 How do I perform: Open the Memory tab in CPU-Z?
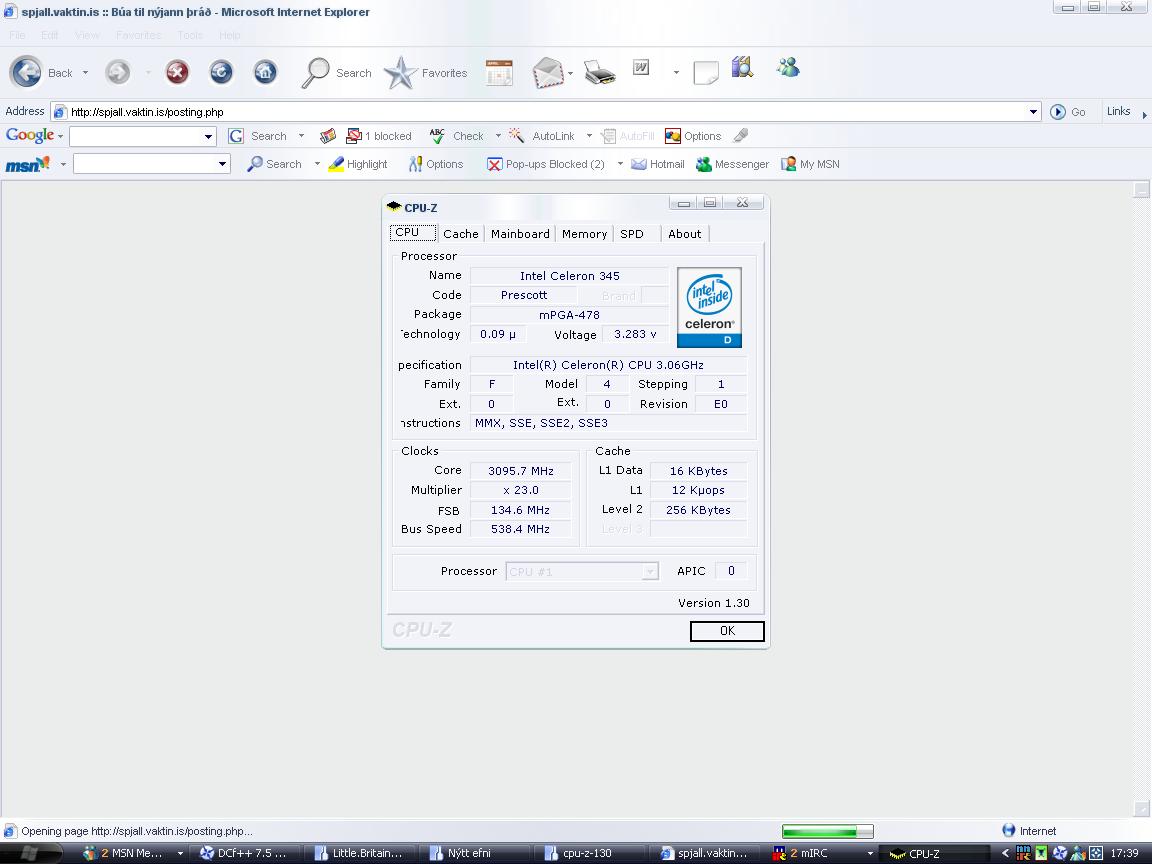pos(584,234)
